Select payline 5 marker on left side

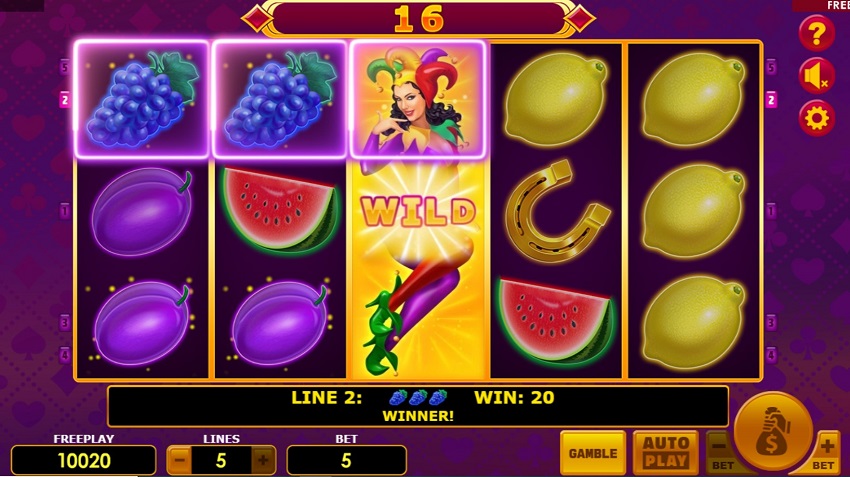[65, 68]
